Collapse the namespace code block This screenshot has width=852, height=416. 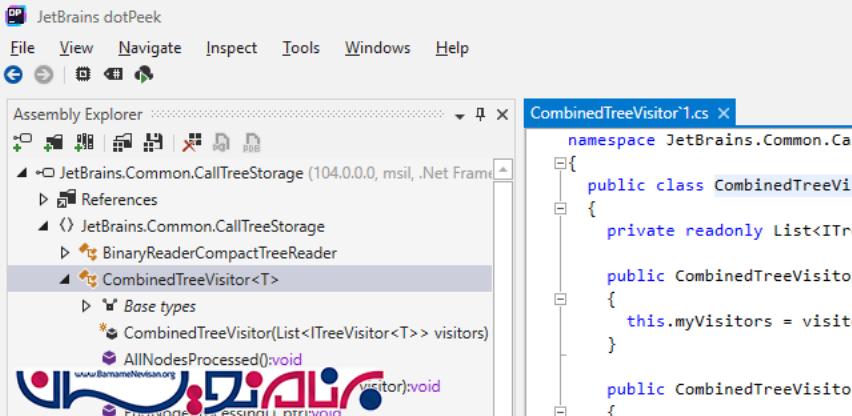[560, 163]
